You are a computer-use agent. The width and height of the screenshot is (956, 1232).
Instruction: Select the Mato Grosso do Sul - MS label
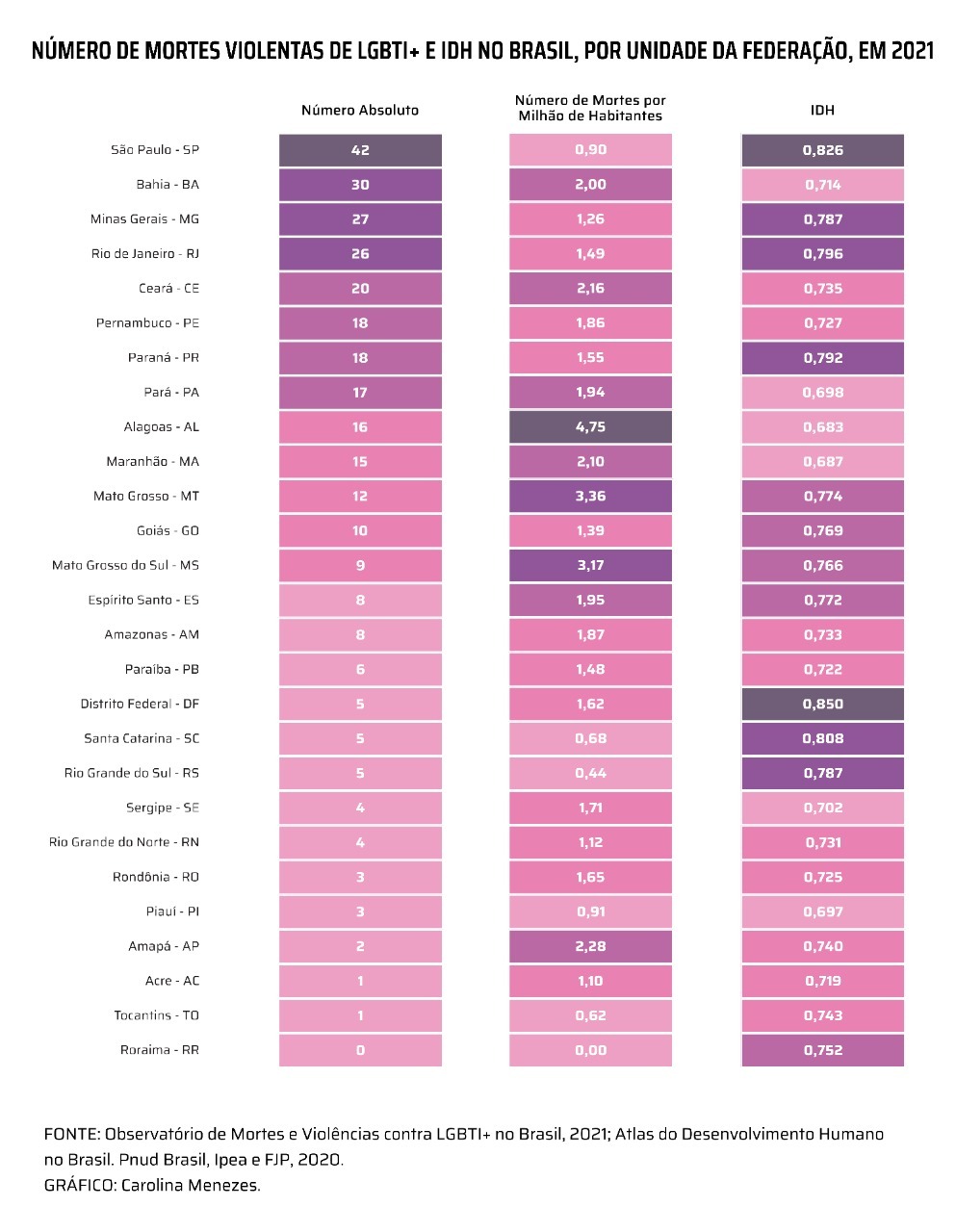125,565
